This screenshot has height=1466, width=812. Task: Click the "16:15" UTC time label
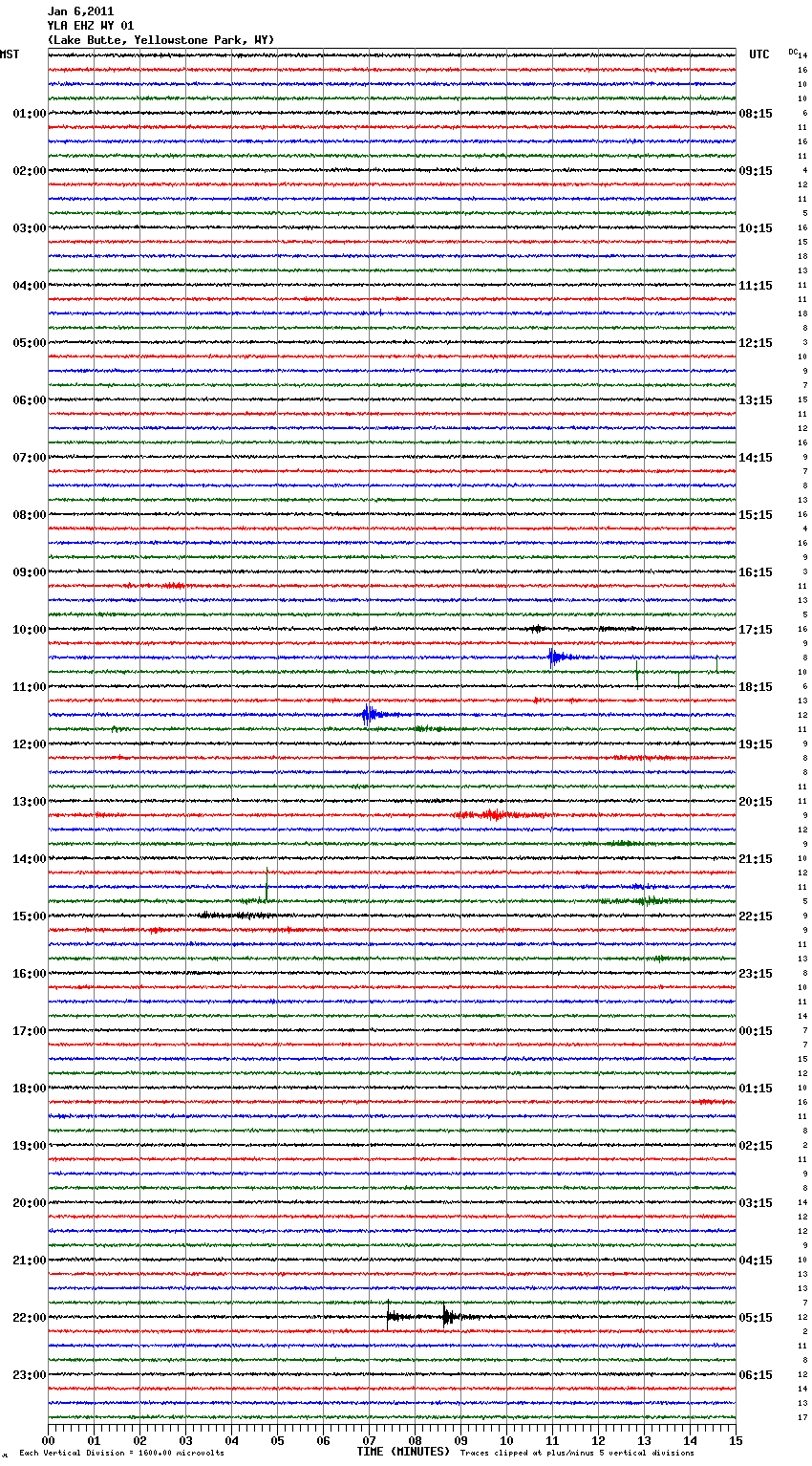click(x=756, y=572)
